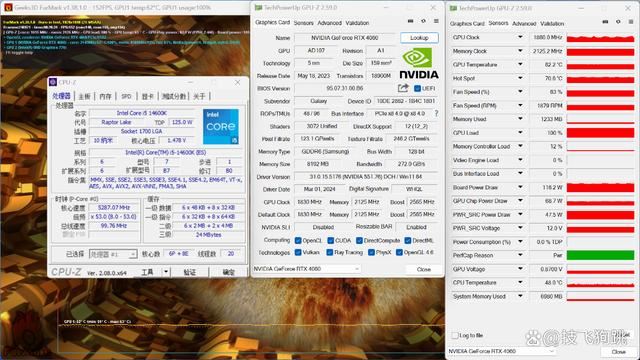Click the 确定 button in CPU-Z

(228, 272)
